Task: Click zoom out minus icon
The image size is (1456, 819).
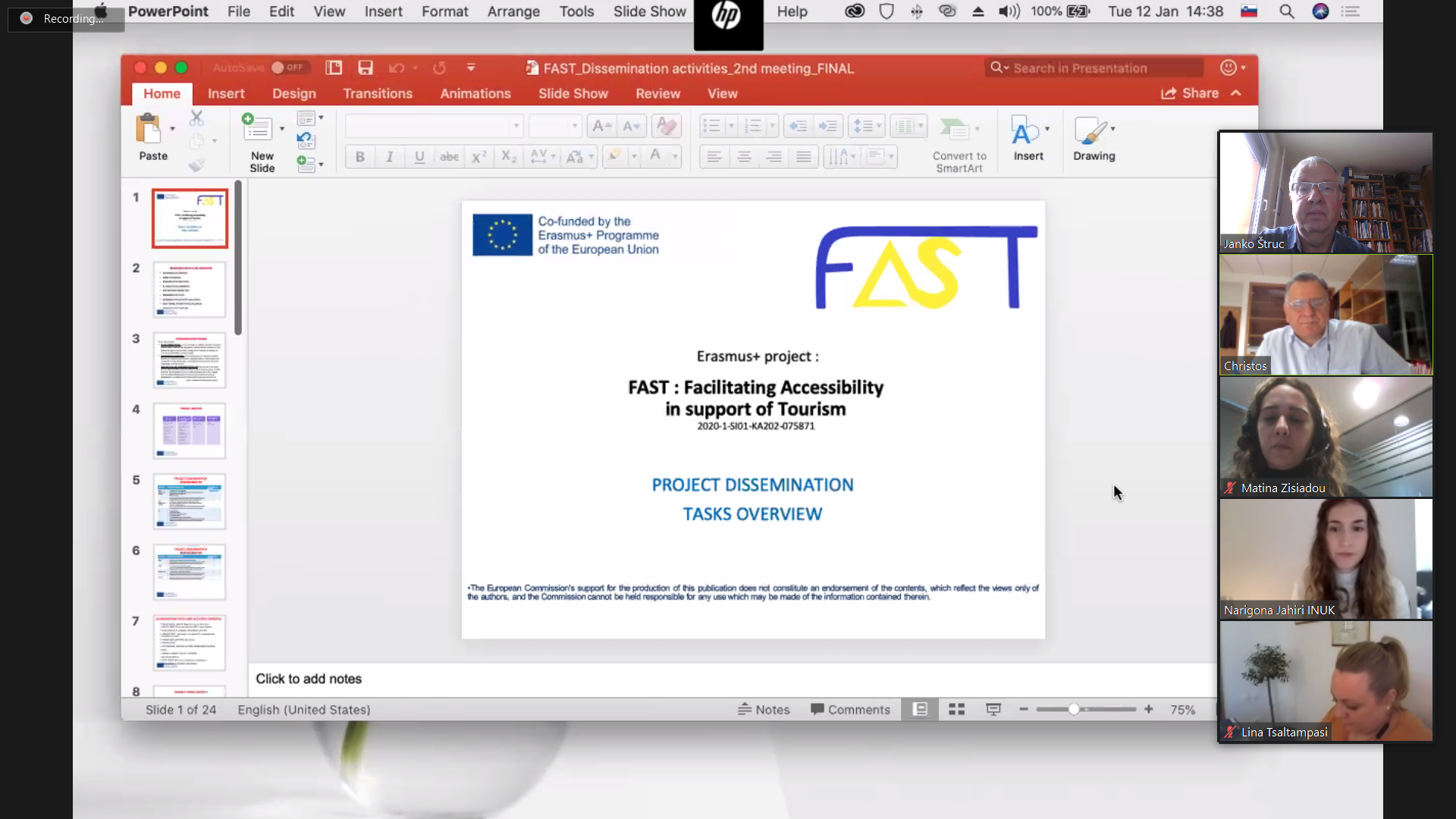Action: click(1024, 709)
